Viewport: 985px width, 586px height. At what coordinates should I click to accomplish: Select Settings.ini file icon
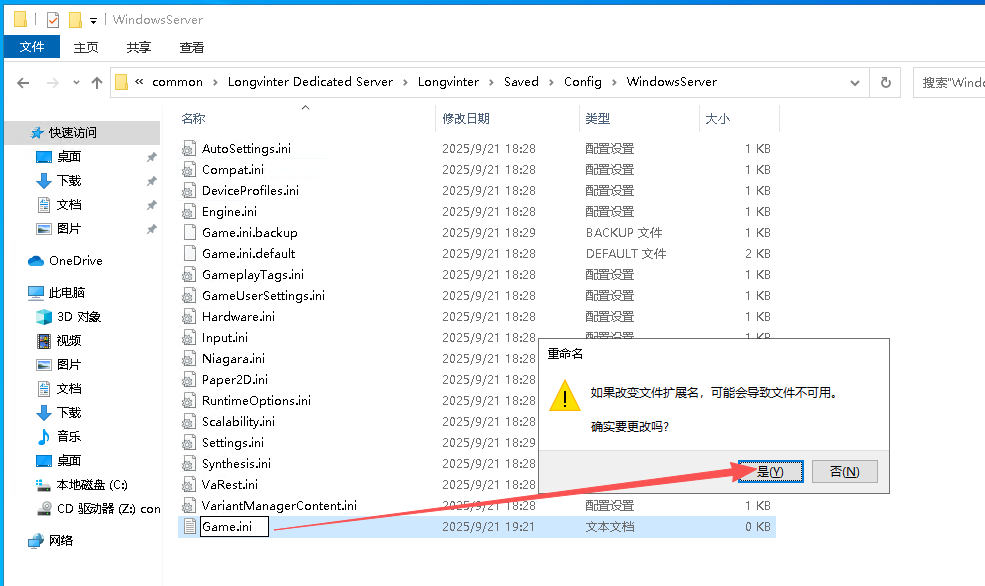[x=189, y=443]
